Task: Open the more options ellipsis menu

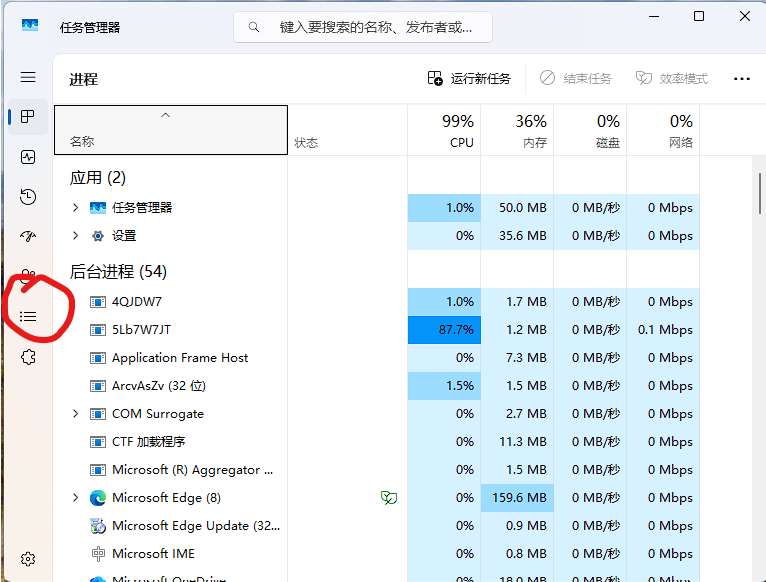Action: [742, 79]
